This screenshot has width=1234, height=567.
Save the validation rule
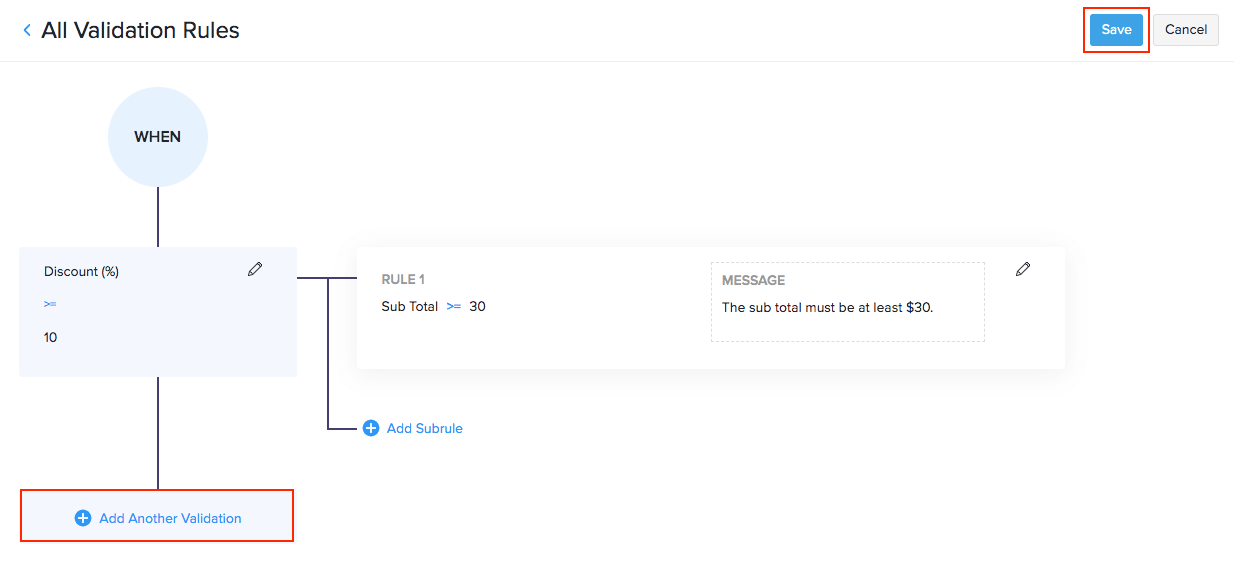click(1116, 30)
